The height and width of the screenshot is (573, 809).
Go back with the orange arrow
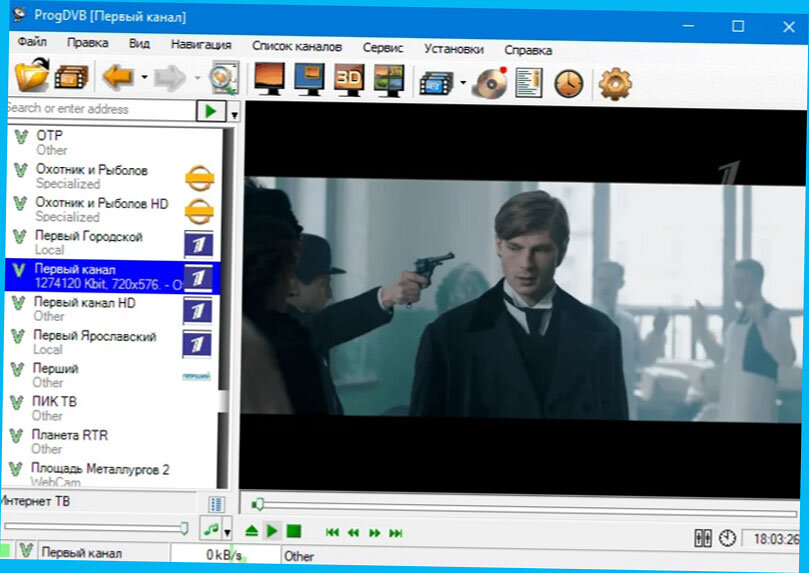(x=118, y=77)
